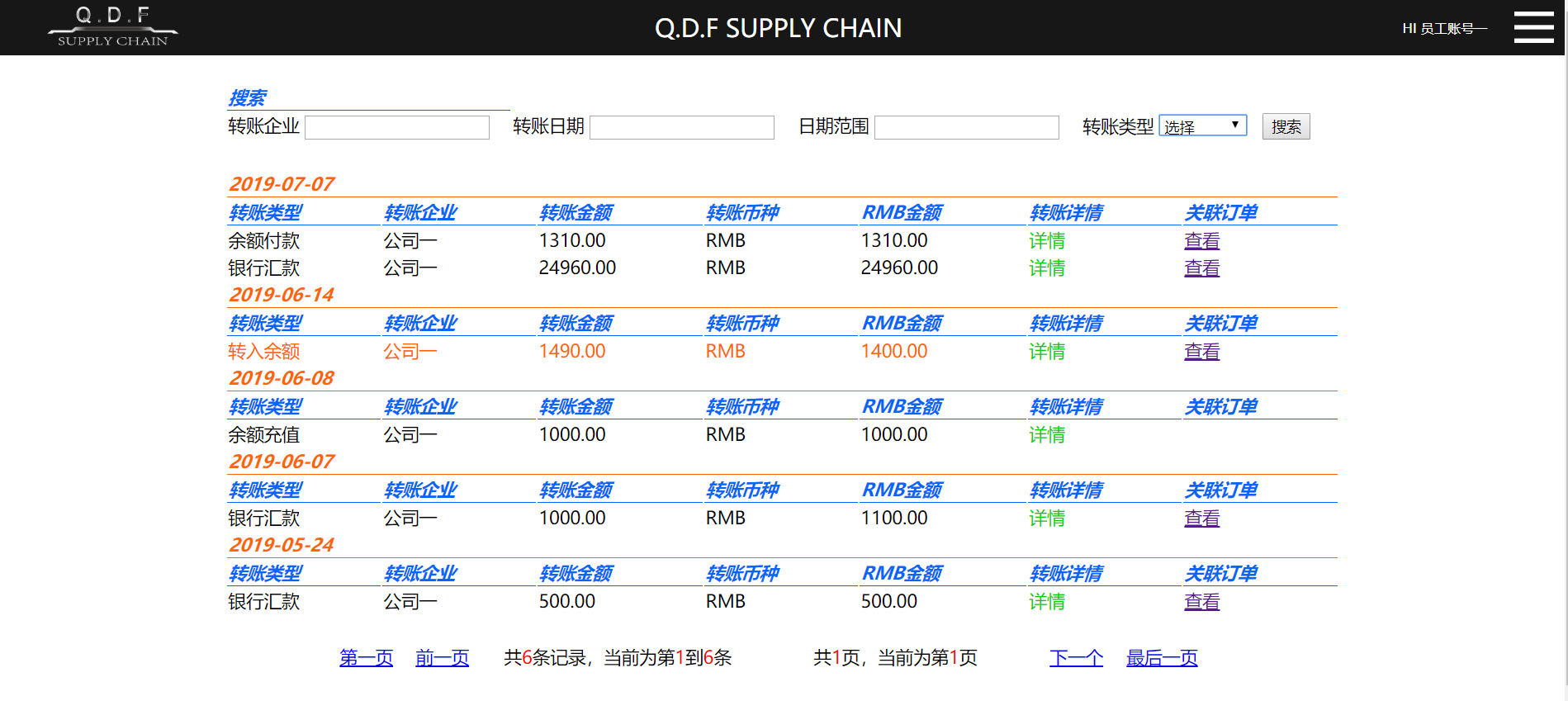This screenshot has width=1568, height=701.
Task: Jump to 最后一页 pagination link
Action: (x=1162, y=658)
